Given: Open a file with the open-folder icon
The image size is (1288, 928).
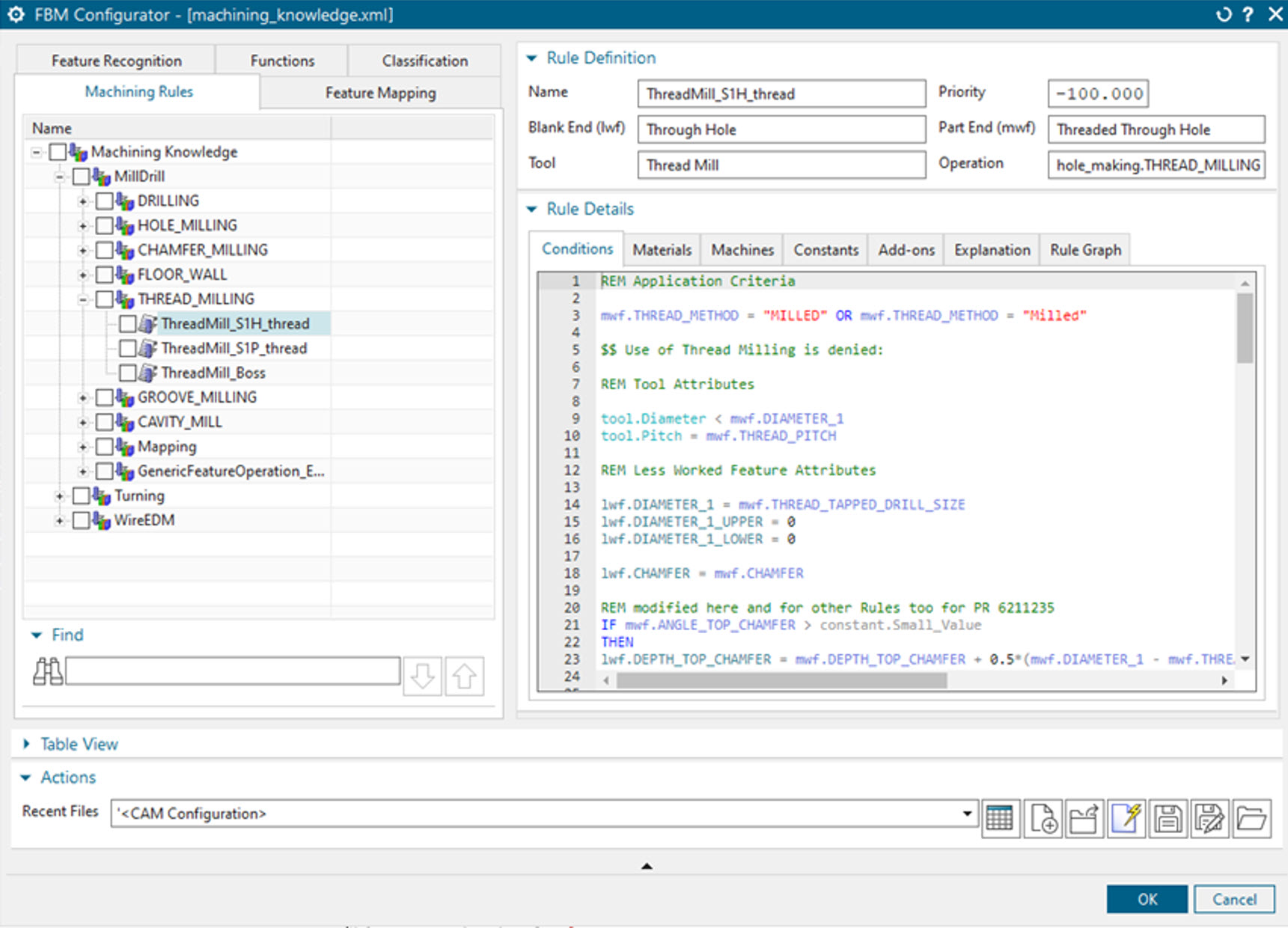Looking at the screenshot, I should tap(1252, 819).
